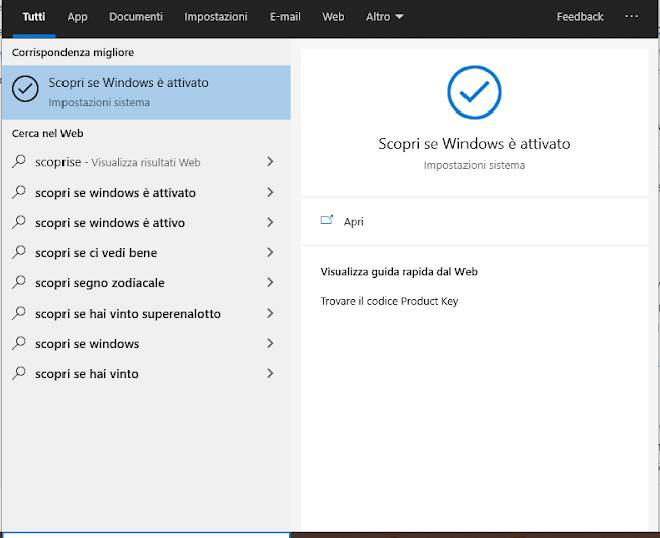660x538 pixels.
Task: Click Apri to open the setting
Action: [x=354, y=221]
